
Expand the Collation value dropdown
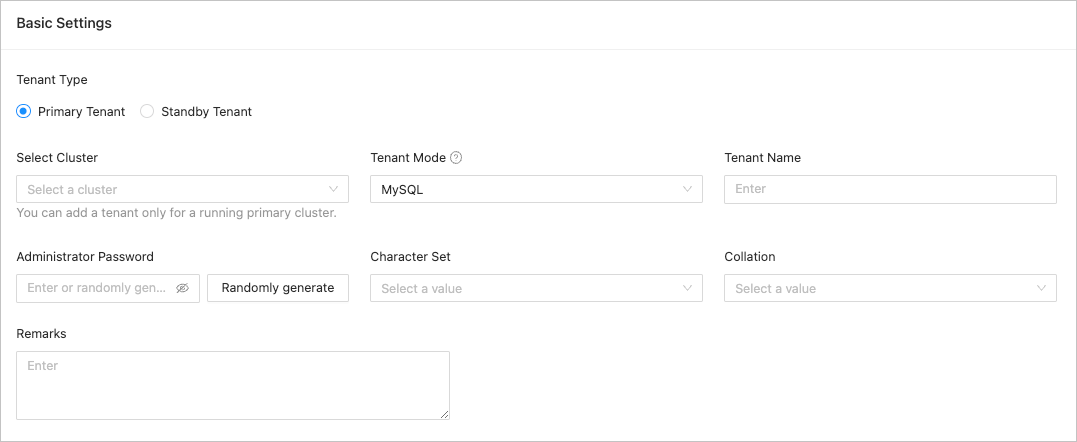click(x=880, y=288)
